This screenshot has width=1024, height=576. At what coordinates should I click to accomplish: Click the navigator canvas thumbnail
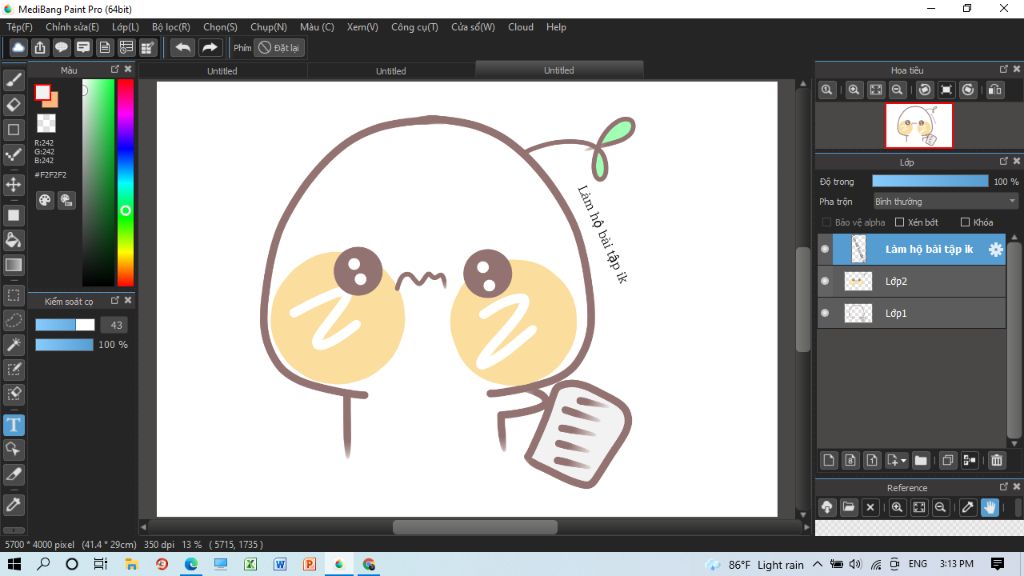coord(919,125)
